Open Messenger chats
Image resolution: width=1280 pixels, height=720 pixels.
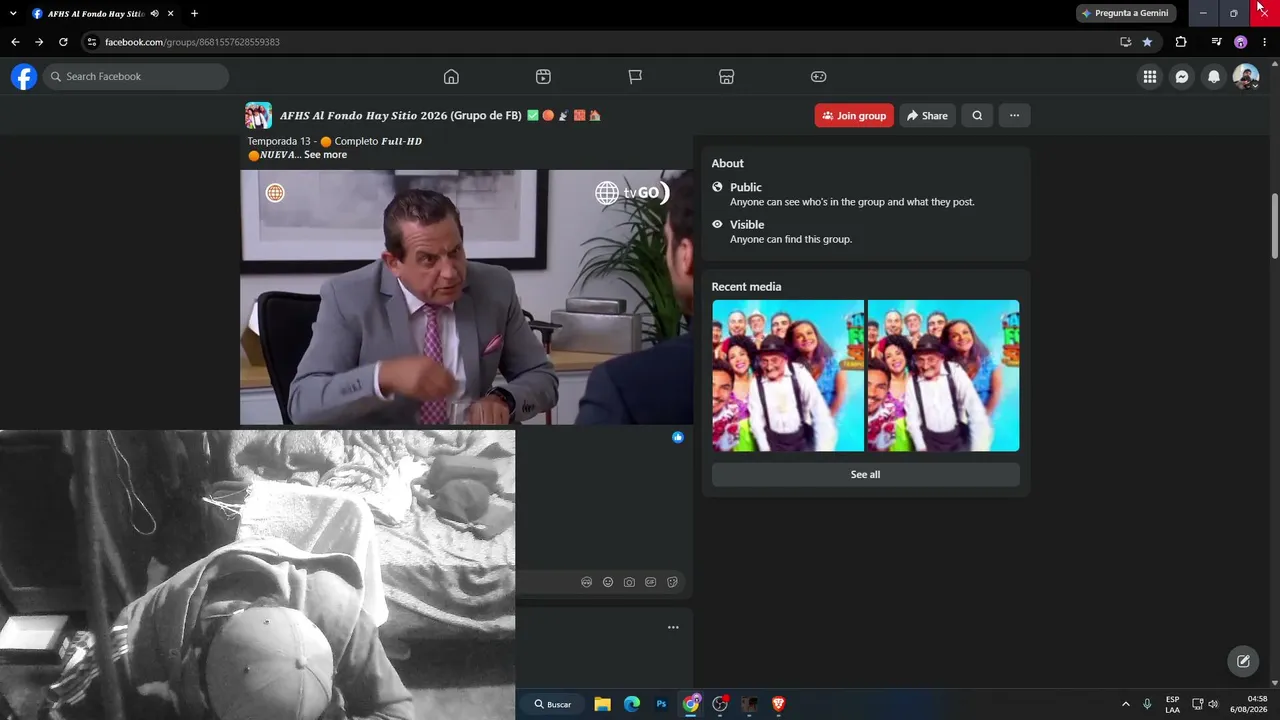(1182, 77)
